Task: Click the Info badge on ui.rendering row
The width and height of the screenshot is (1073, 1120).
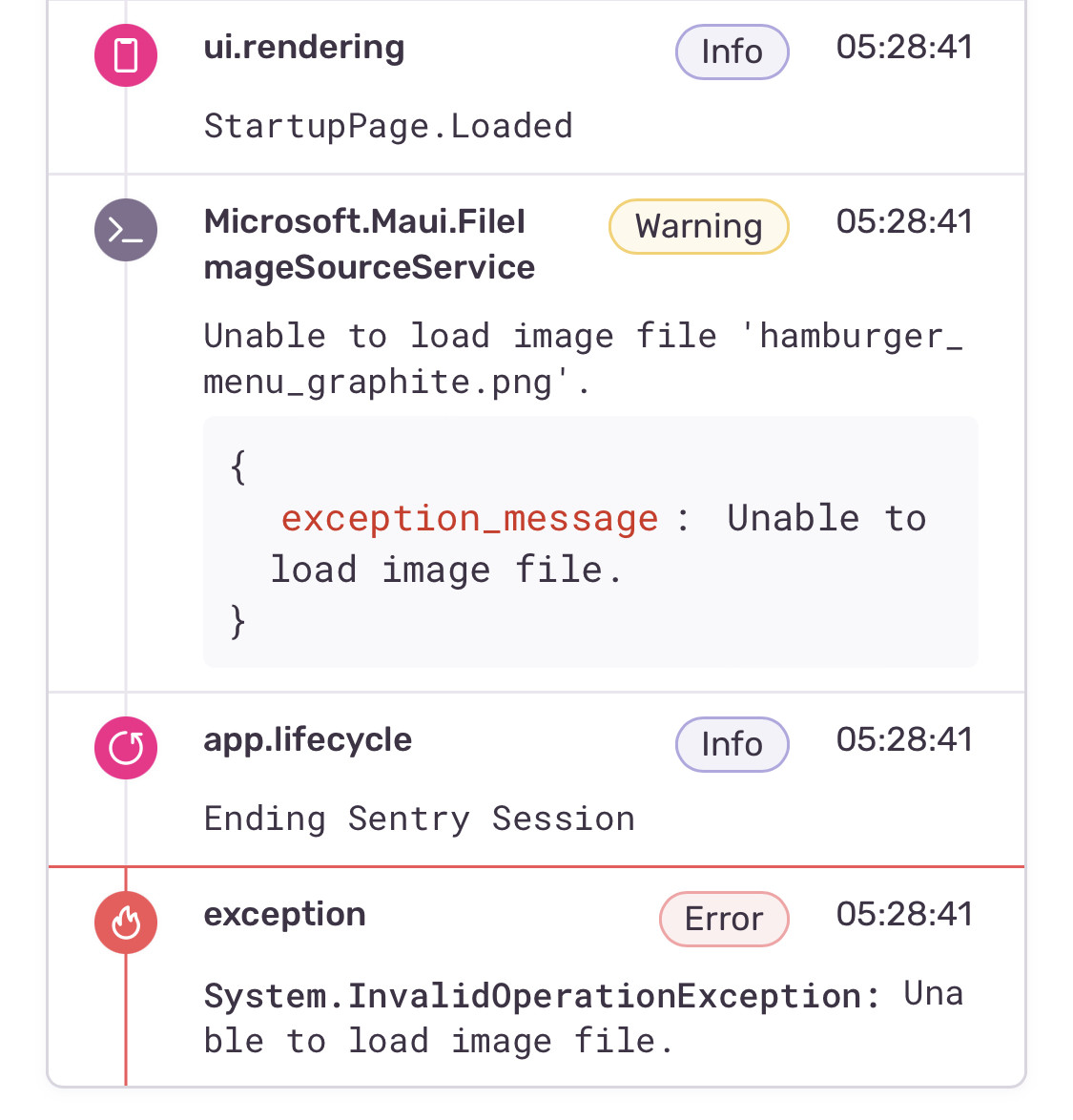Action: pyautogui.click(x=732, y=52)
